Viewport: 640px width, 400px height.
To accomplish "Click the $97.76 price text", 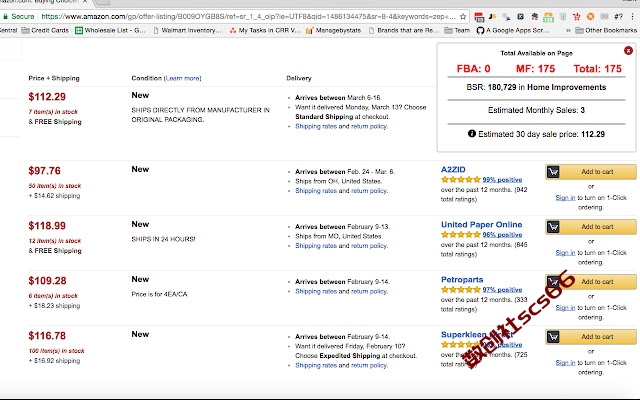I will point(44,171).
